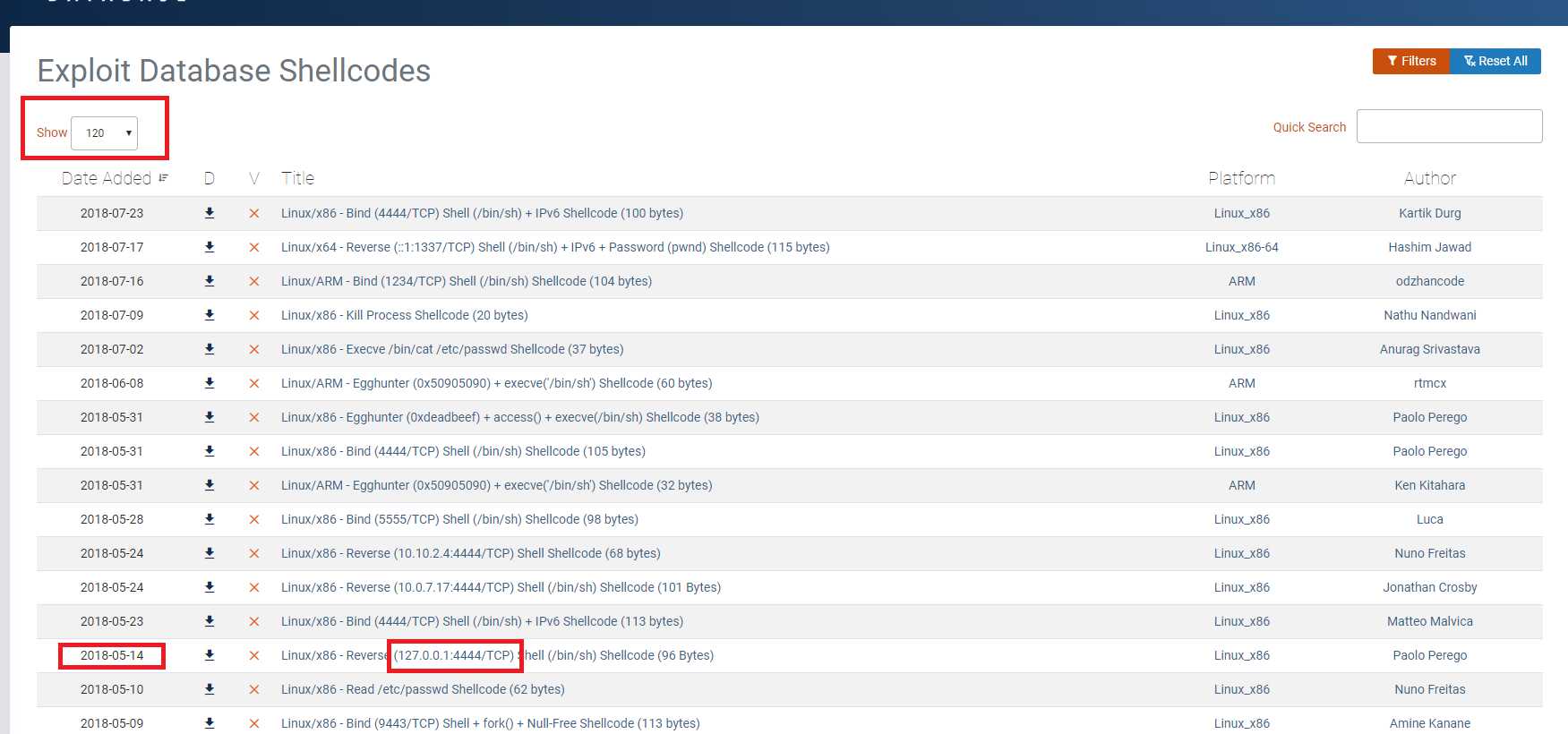Open Execve /bin/cat /etc/passwd Shellcode link

[452, 349]
